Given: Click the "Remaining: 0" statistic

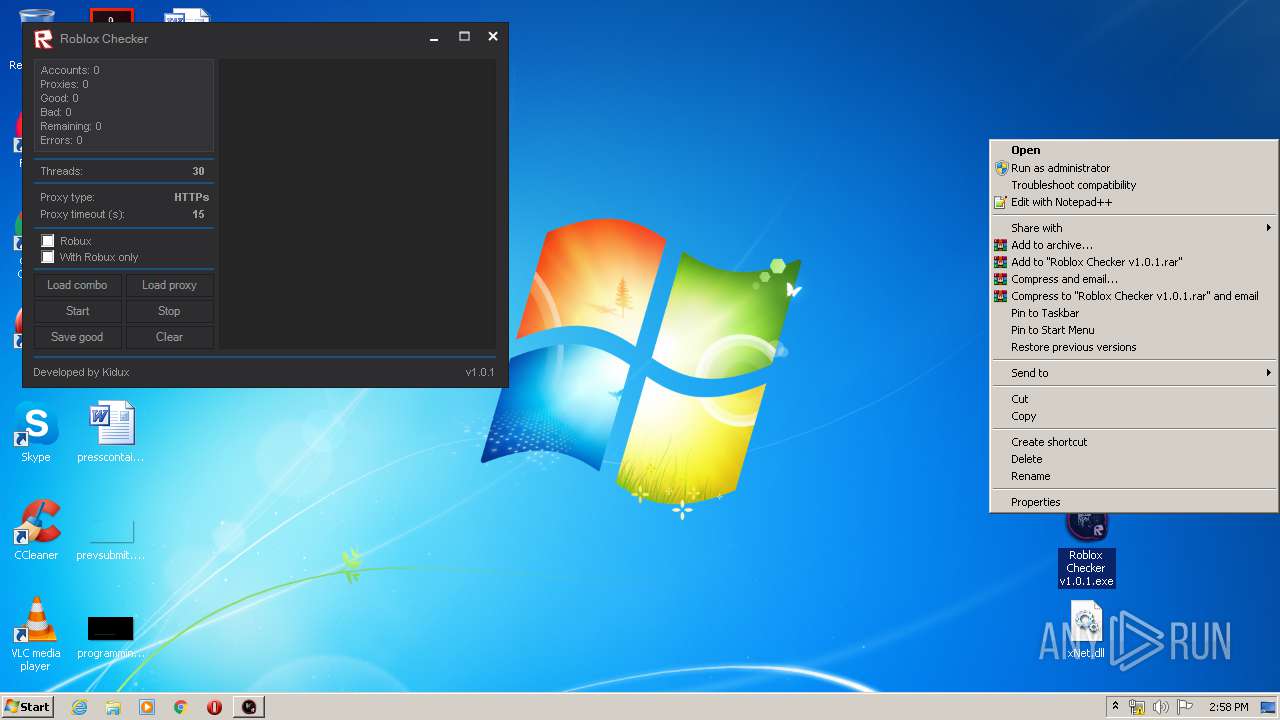Looking at the screenshot, I should [71, 126].
